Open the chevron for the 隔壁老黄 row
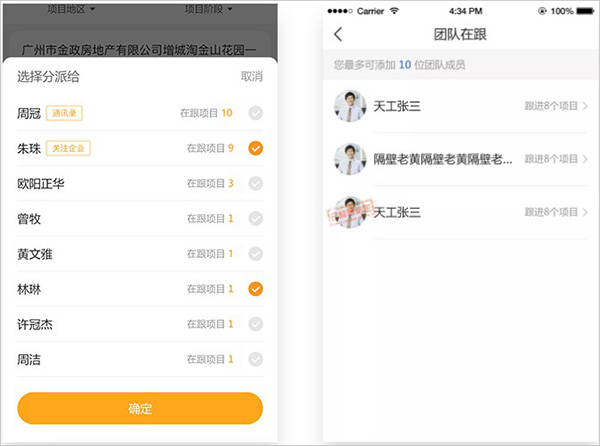This screenshot has width=600, height=446. 585,159
